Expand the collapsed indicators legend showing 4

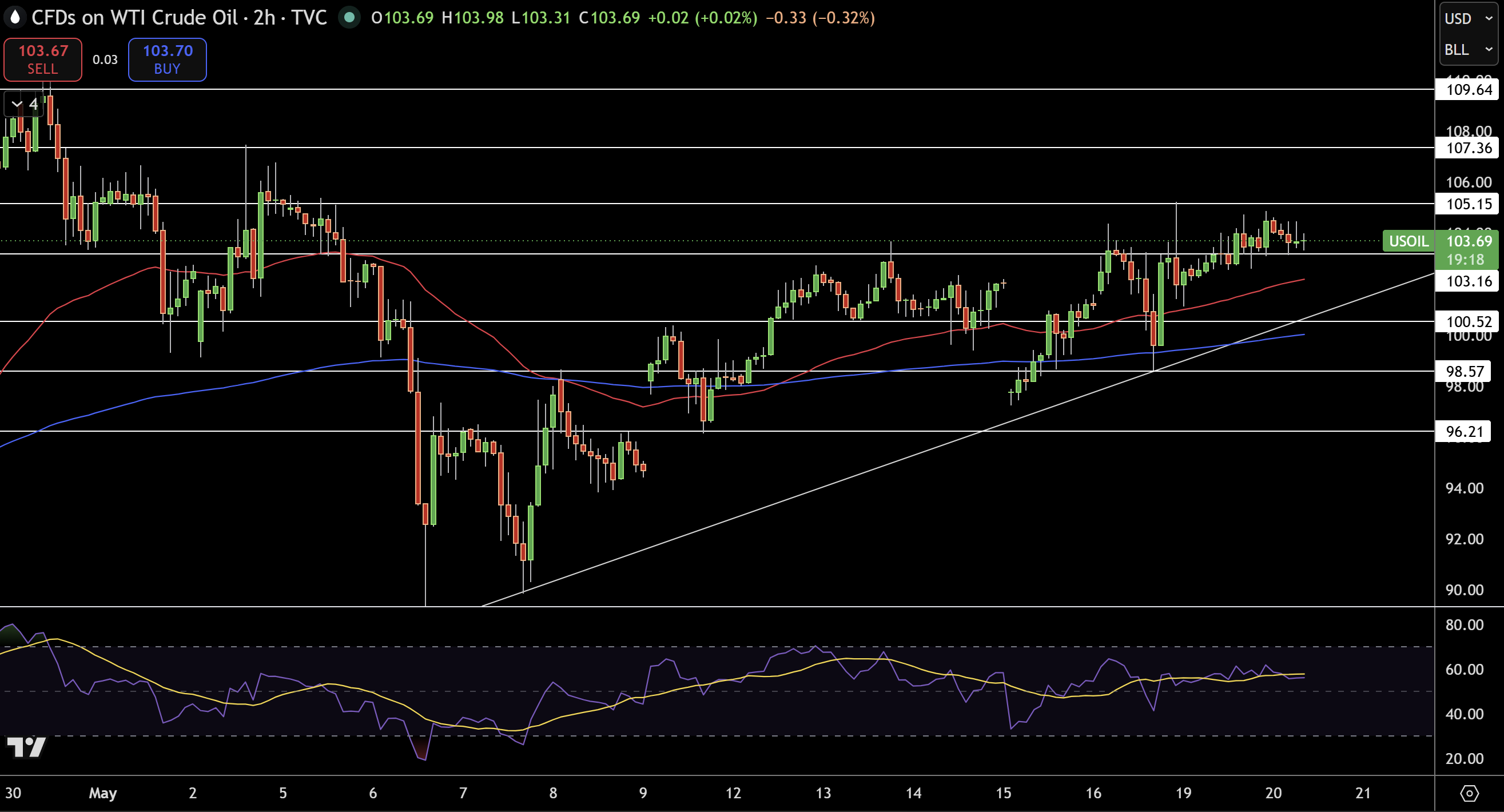(25, 105)
